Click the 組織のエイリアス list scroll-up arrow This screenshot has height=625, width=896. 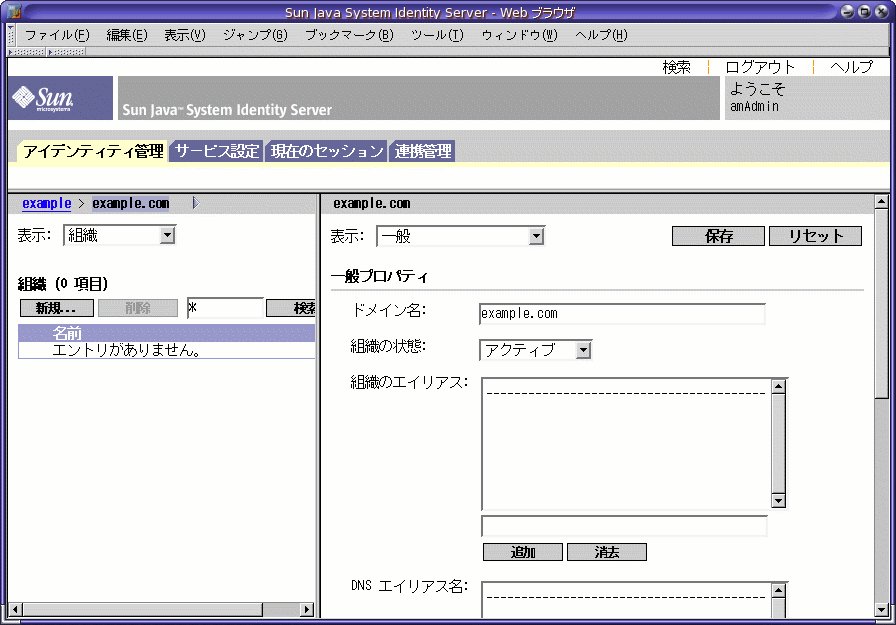(x=778, y=386)
